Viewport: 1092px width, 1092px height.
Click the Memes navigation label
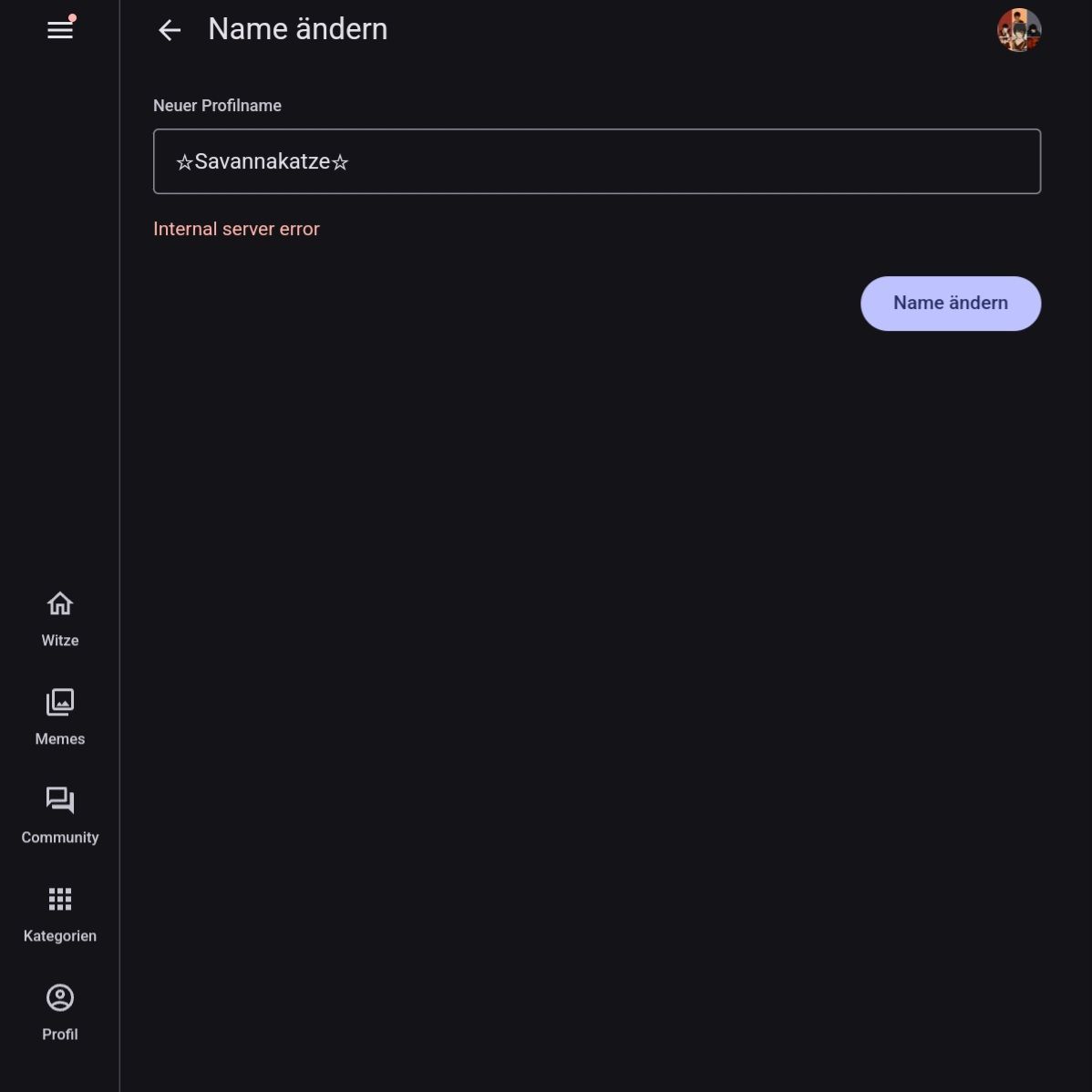[x=60, y=739]
